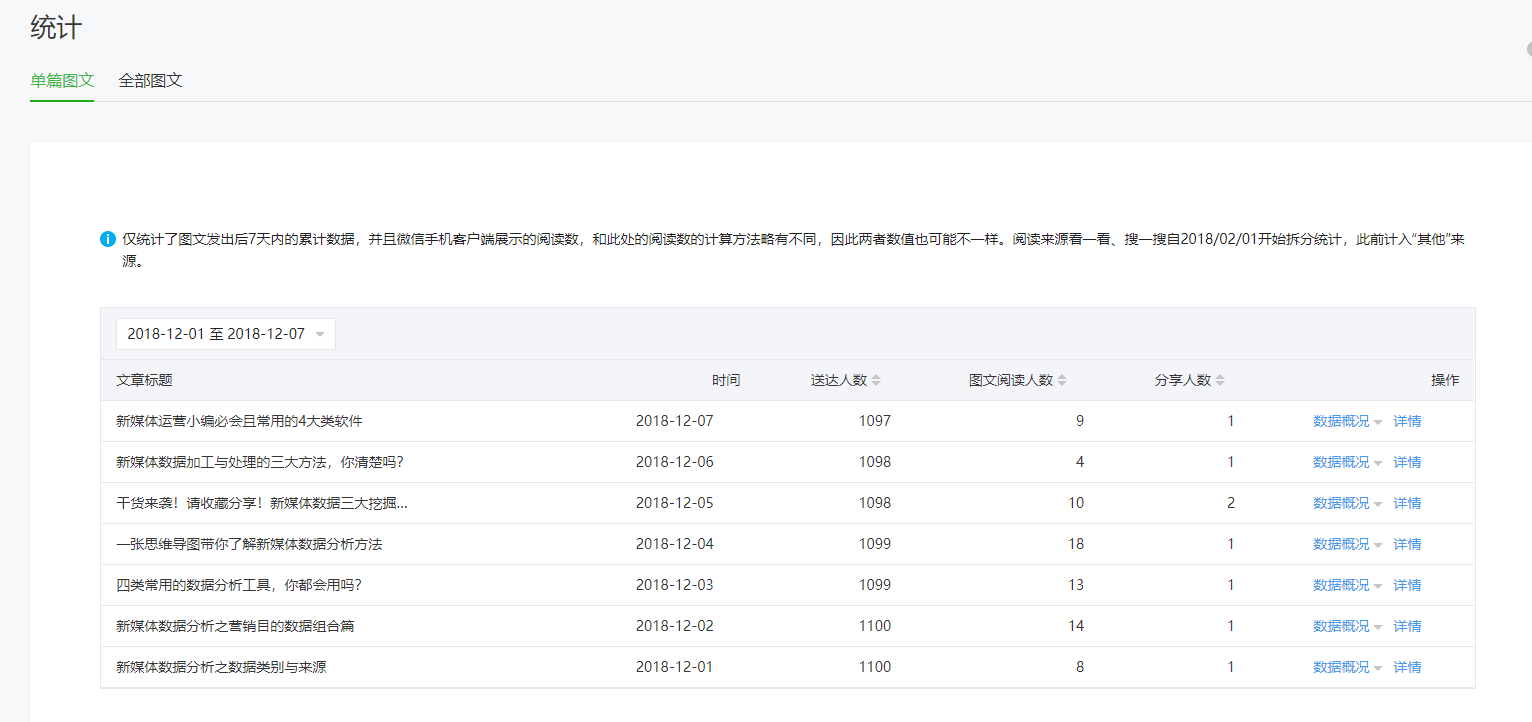Click the date cell 2018-12-07

point(675,421)
